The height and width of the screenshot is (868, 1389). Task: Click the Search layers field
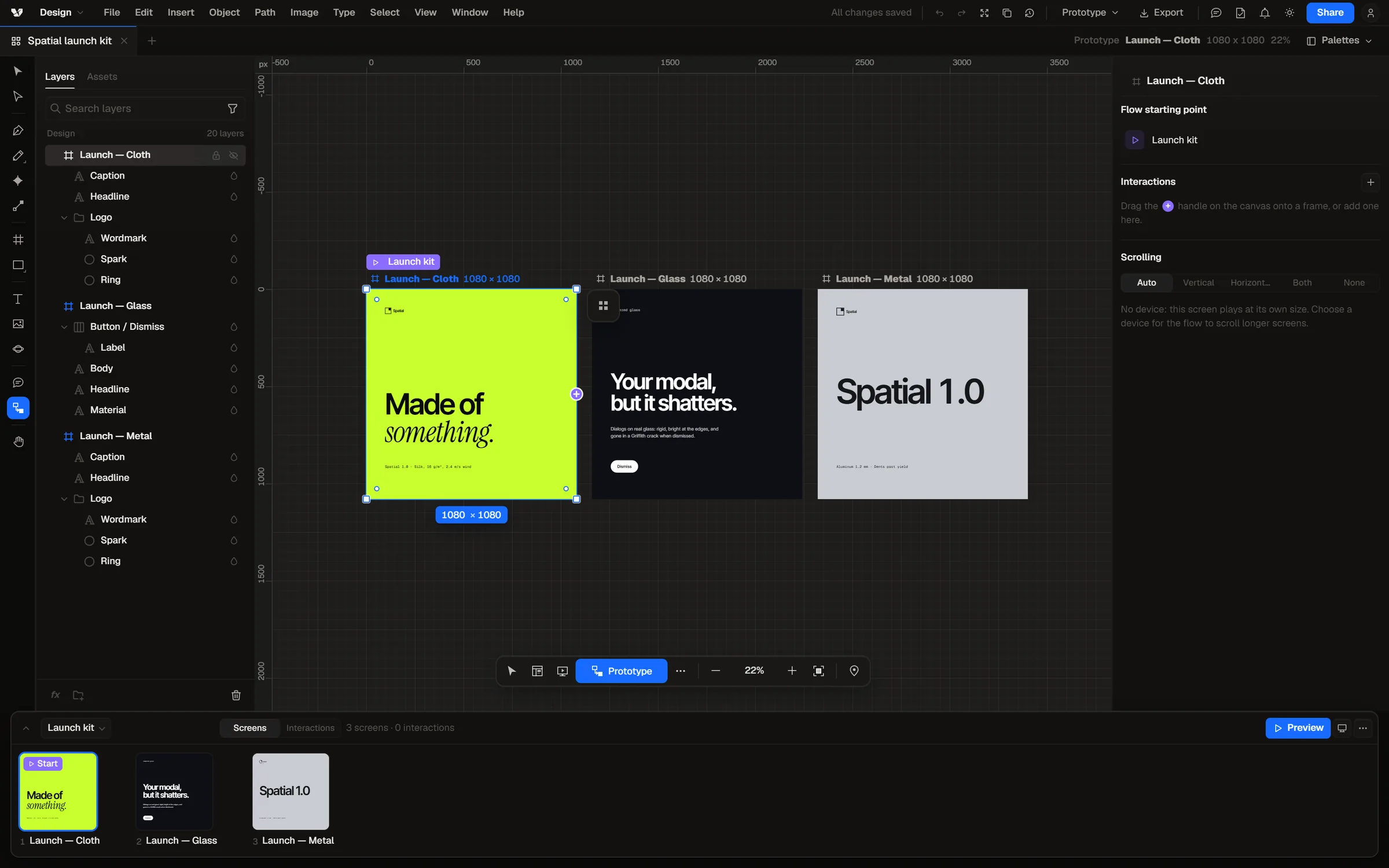145,109
